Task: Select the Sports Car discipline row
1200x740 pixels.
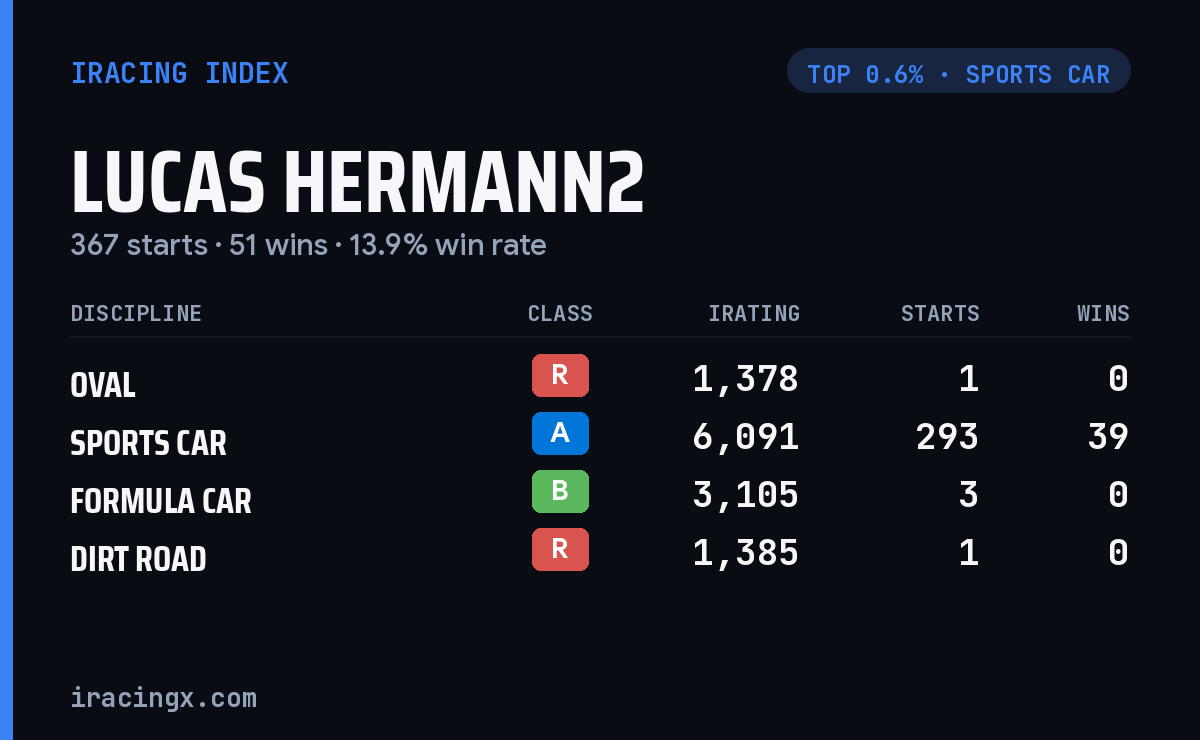Action: pyautogui.click(x=600, y=437)
